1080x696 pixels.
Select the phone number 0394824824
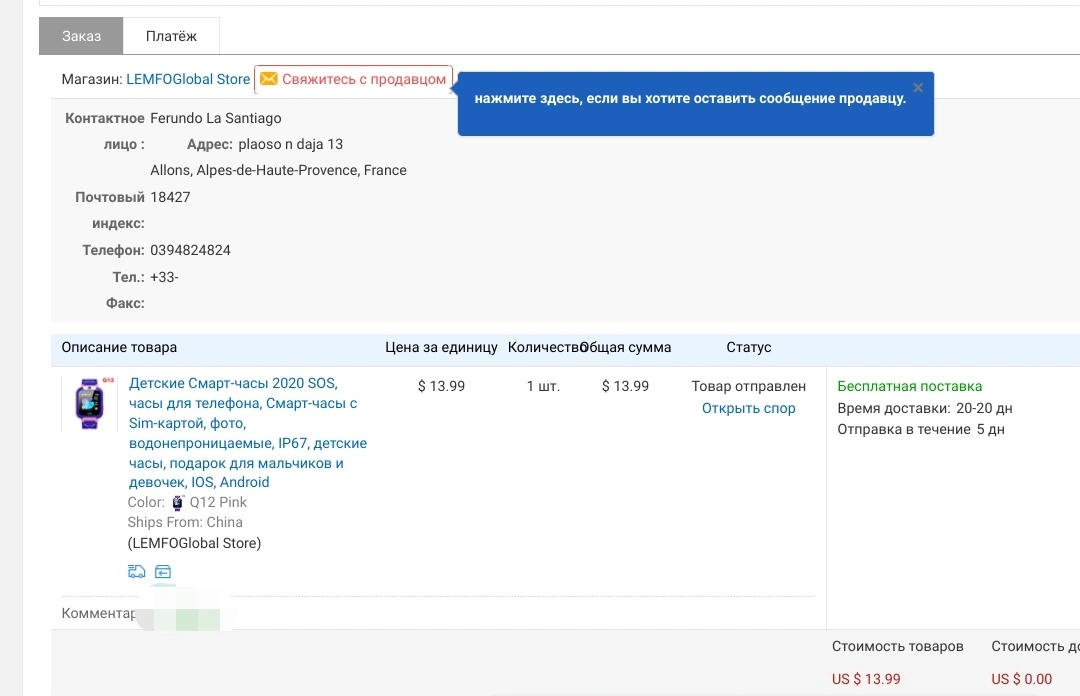(x=190, y=250)
